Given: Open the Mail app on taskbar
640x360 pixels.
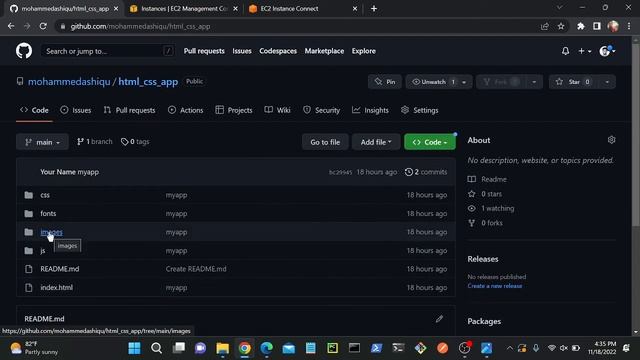Looking at the screenshot, I should [x=289, y=348].
